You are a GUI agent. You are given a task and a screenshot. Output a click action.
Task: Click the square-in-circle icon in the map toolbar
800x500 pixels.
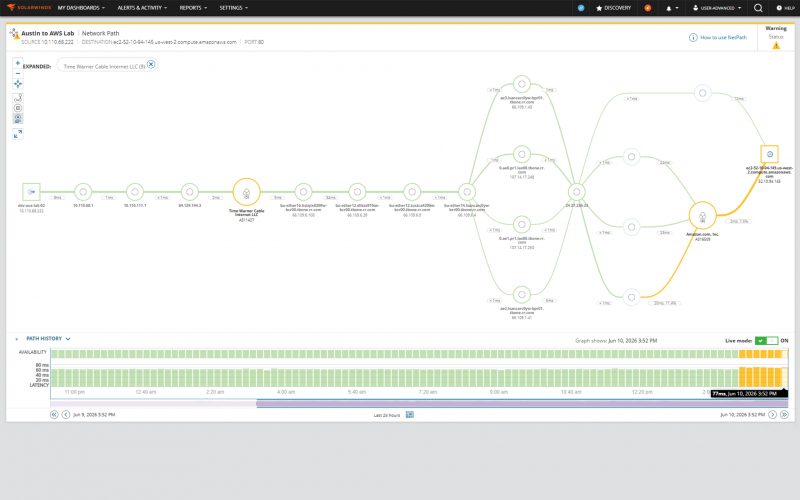click(x=18, y=108)
